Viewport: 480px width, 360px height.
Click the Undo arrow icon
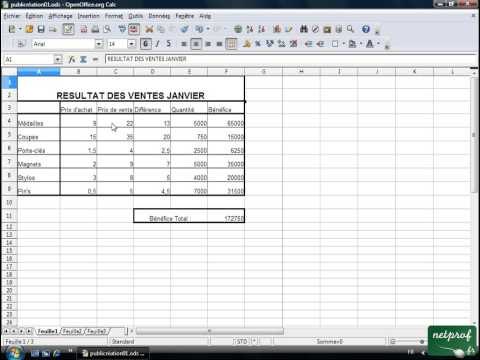coord(199,29)
